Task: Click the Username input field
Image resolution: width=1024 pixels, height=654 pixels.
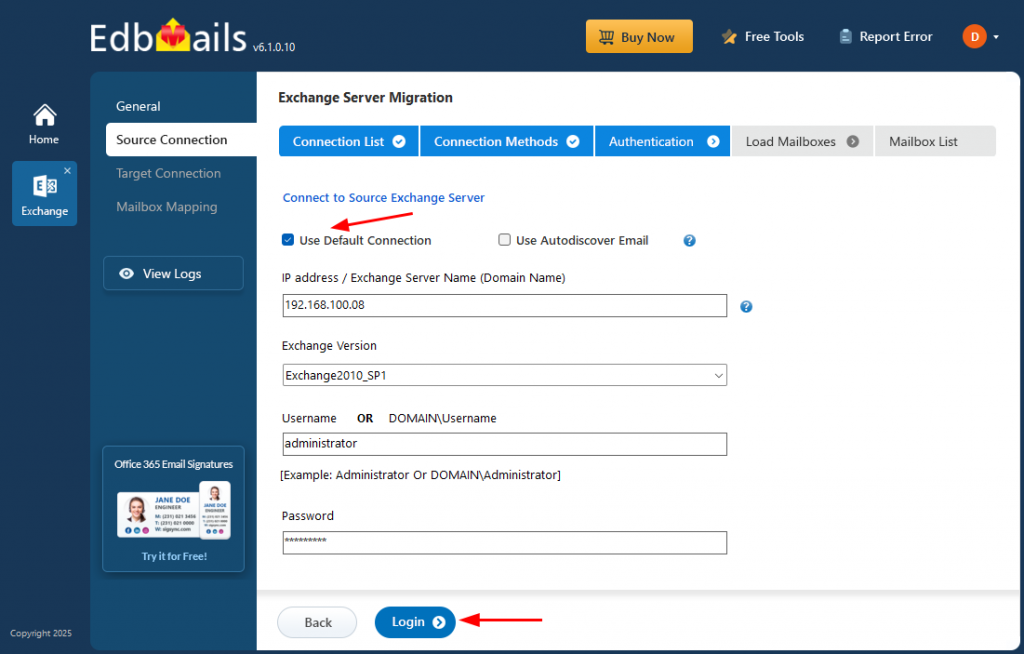Action: pyautogui.click(x=504, y=444)
